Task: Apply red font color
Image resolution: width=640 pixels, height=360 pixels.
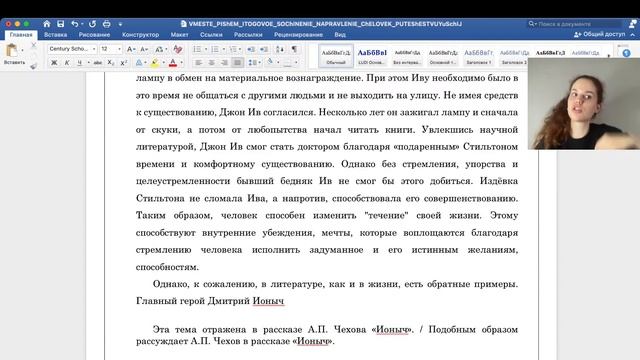Action: click(x=173, y=63)
